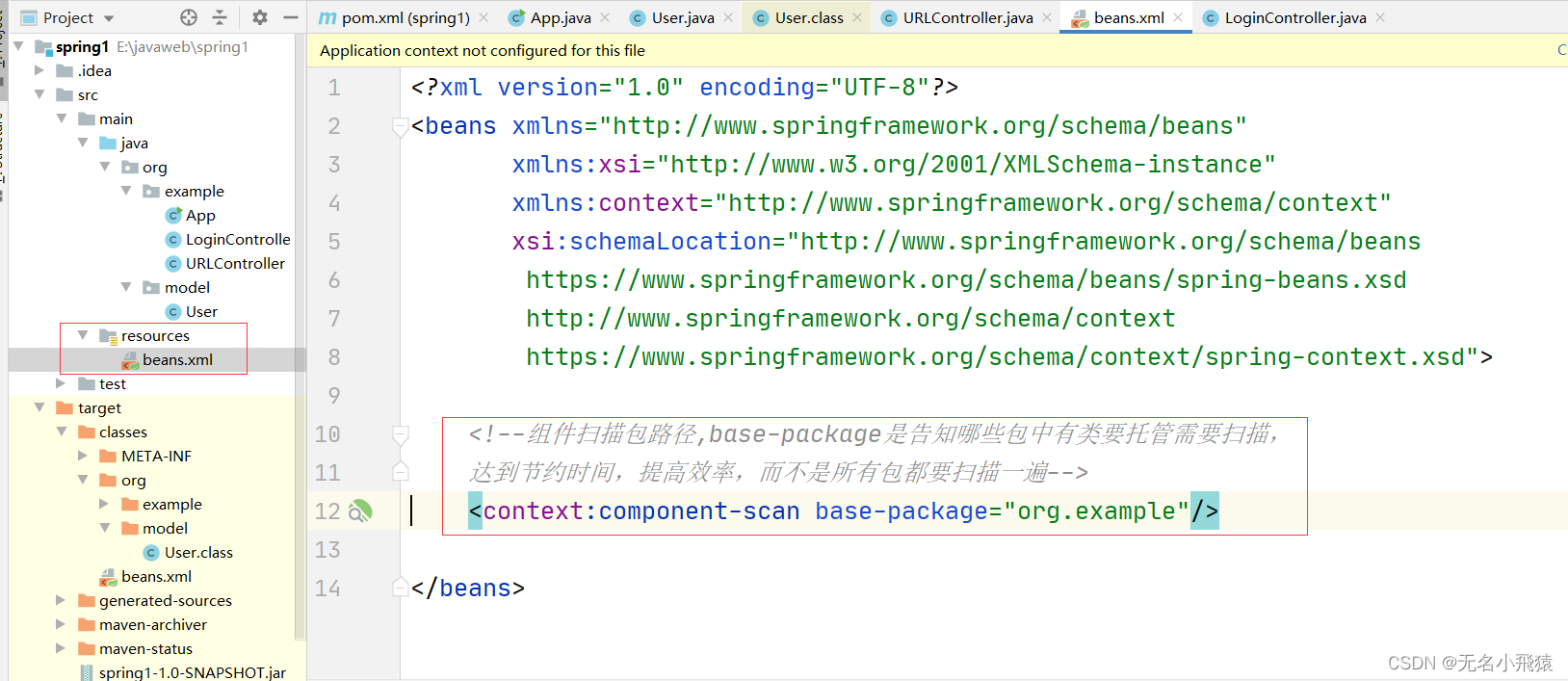The width and height of the screenshot is (1568, 681).
Task: Click the Spring bean gutter icon on line 12
Action: (360, 511)
